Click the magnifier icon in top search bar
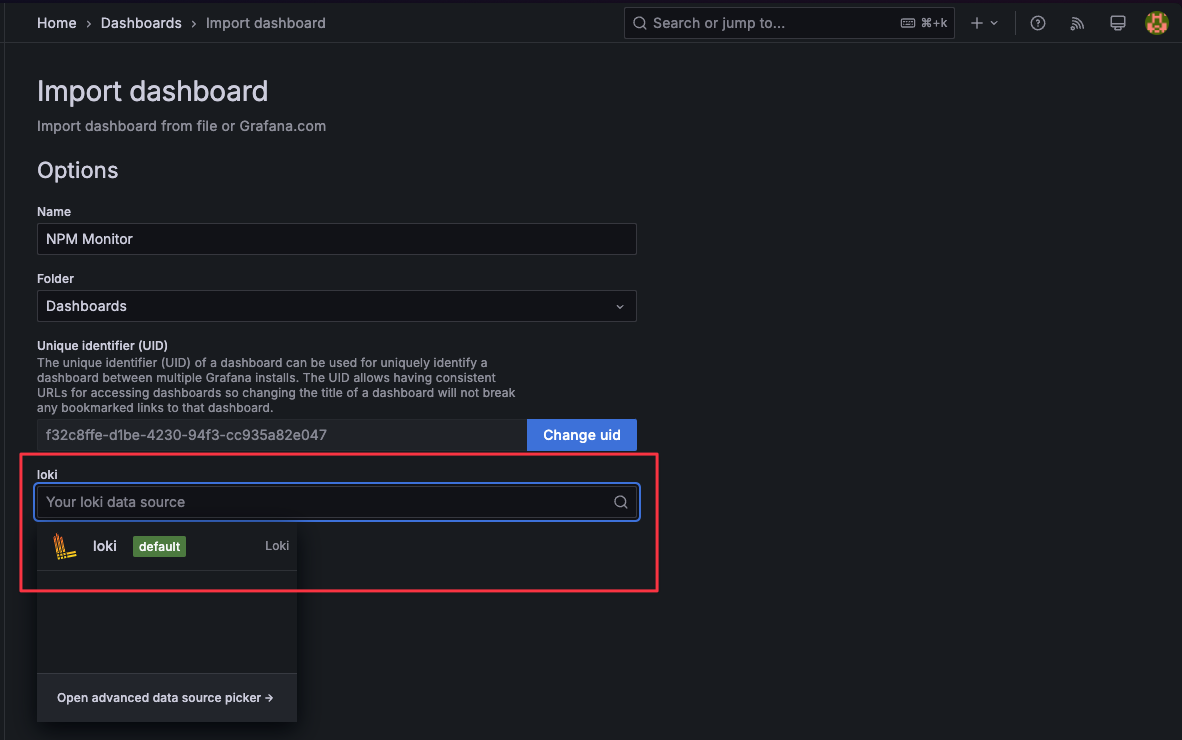Image resolution: width=1182 pixels, height=740 pixels. point(640,23)
